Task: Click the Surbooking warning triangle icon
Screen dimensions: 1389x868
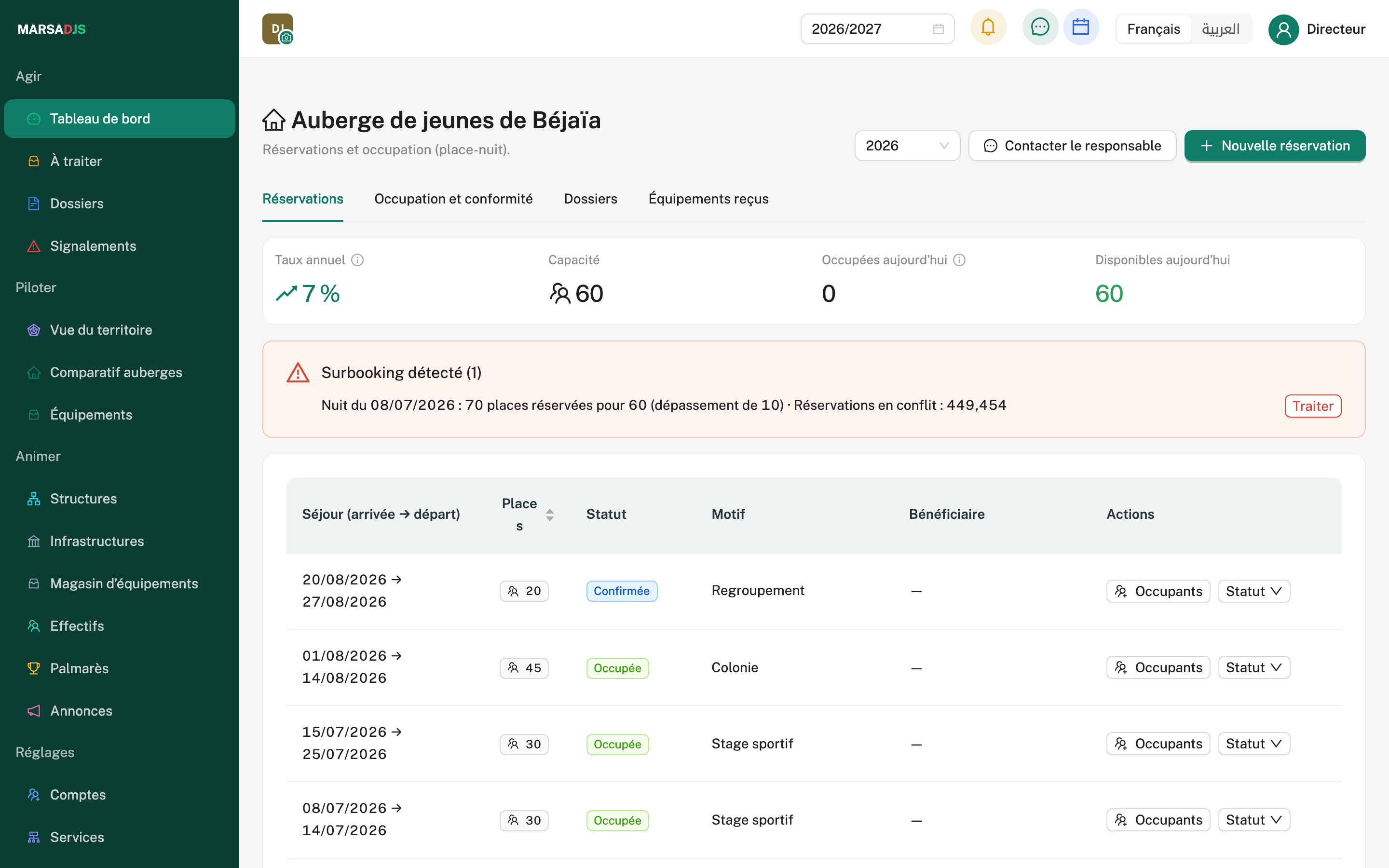Action: (x=298, y=373)
